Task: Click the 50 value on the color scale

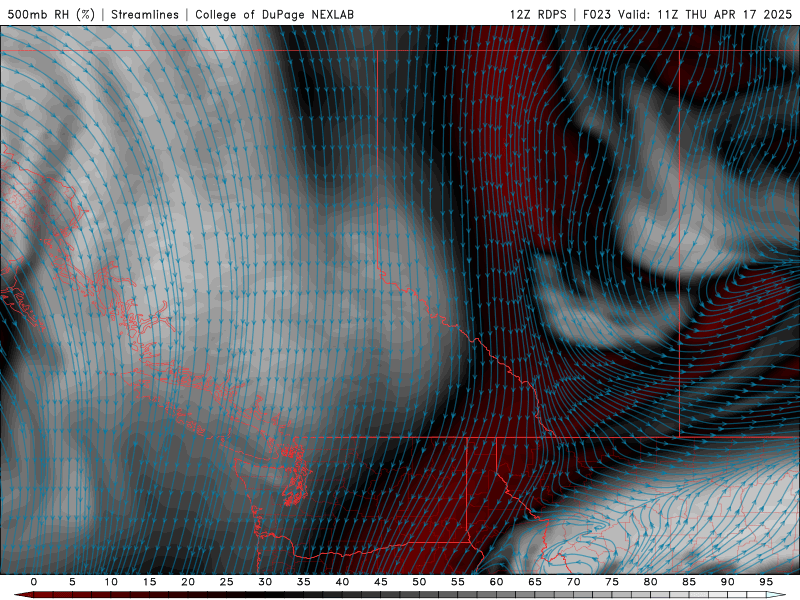Action: pyautogui.click(x=419, y=582)
